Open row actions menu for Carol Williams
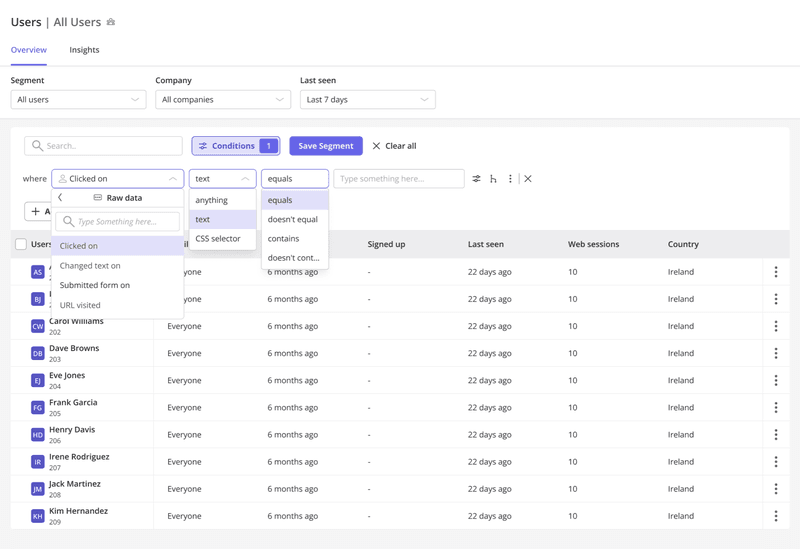Screen dimensions: 800x549 [775, 326]
